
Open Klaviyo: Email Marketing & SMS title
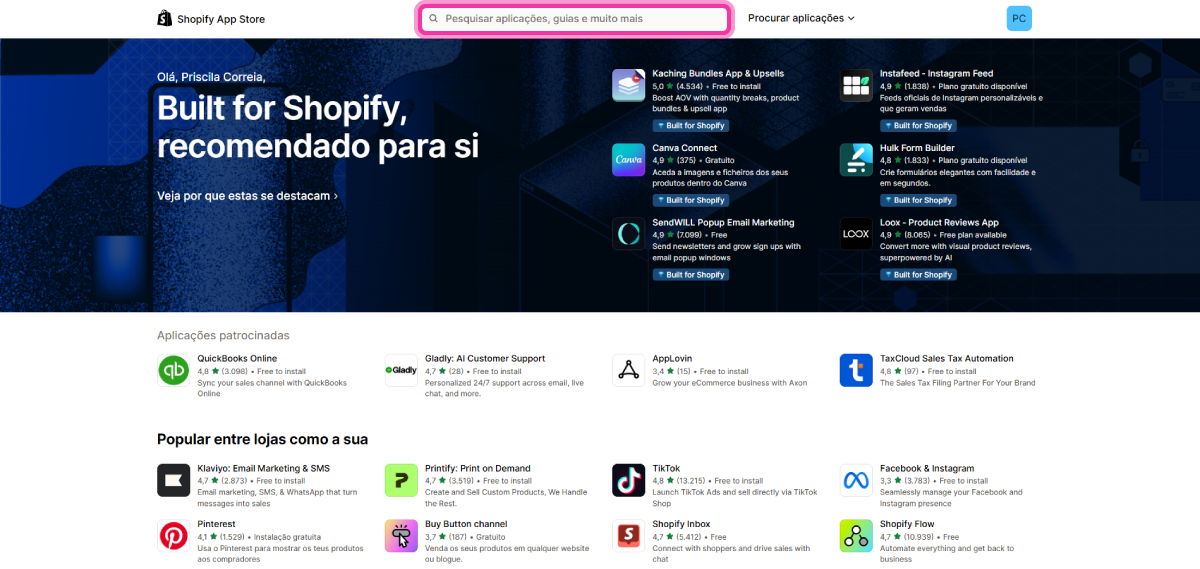[x=263, y=468]
